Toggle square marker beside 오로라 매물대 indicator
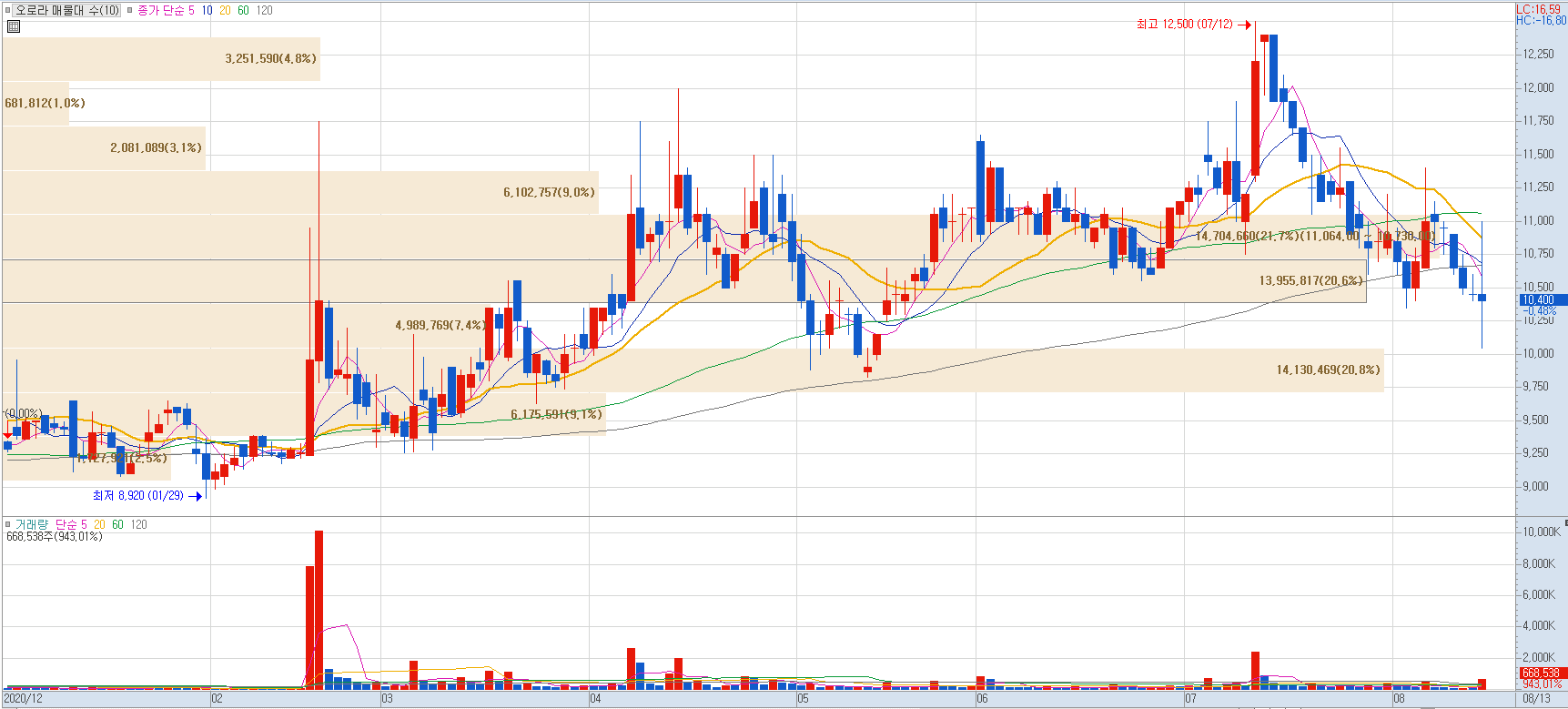This screenshot has width=1568, height=709. [x=8, y=10]
